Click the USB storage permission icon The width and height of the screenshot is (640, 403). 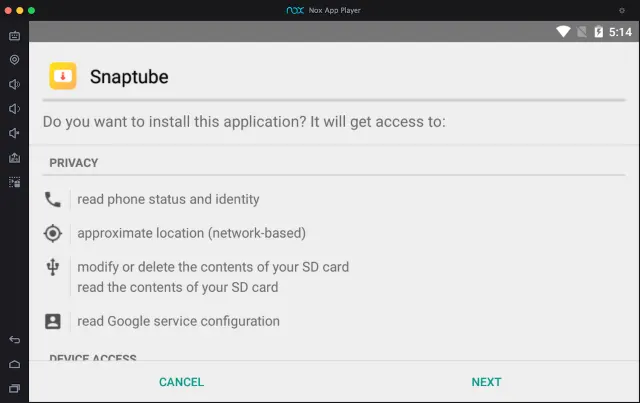pos(53,267)
